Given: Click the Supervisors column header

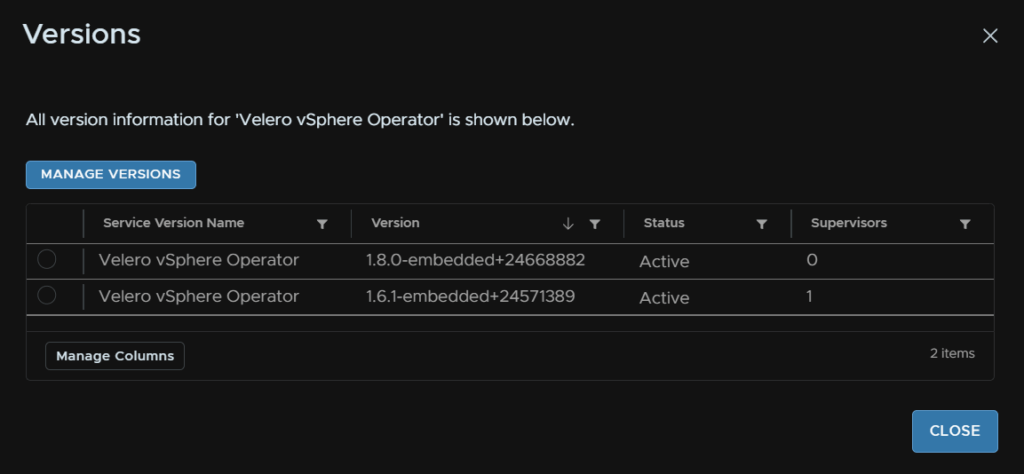Looking at the screenshot, I should tap(848, 223).
